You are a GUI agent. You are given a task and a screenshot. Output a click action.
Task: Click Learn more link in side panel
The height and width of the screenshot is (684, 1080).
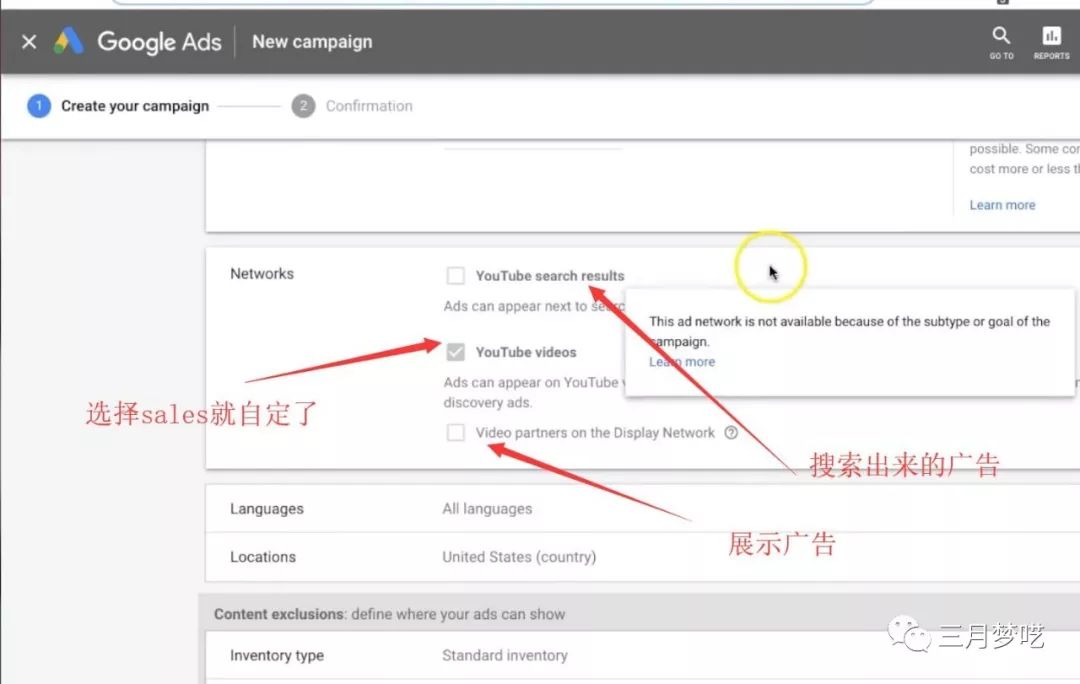[x=1002, y=205]
